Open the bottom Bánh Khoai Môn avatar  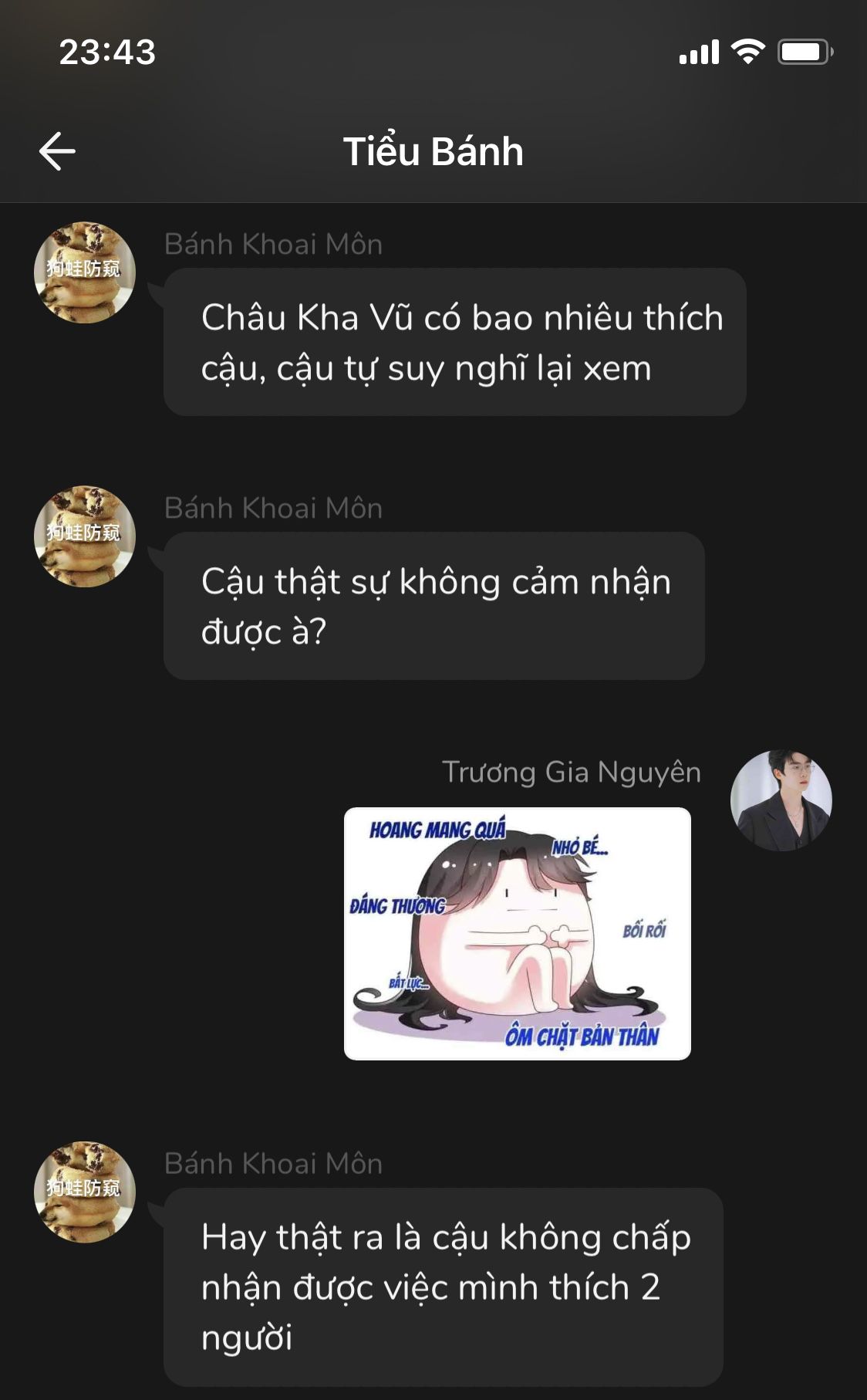(85, 1192)
